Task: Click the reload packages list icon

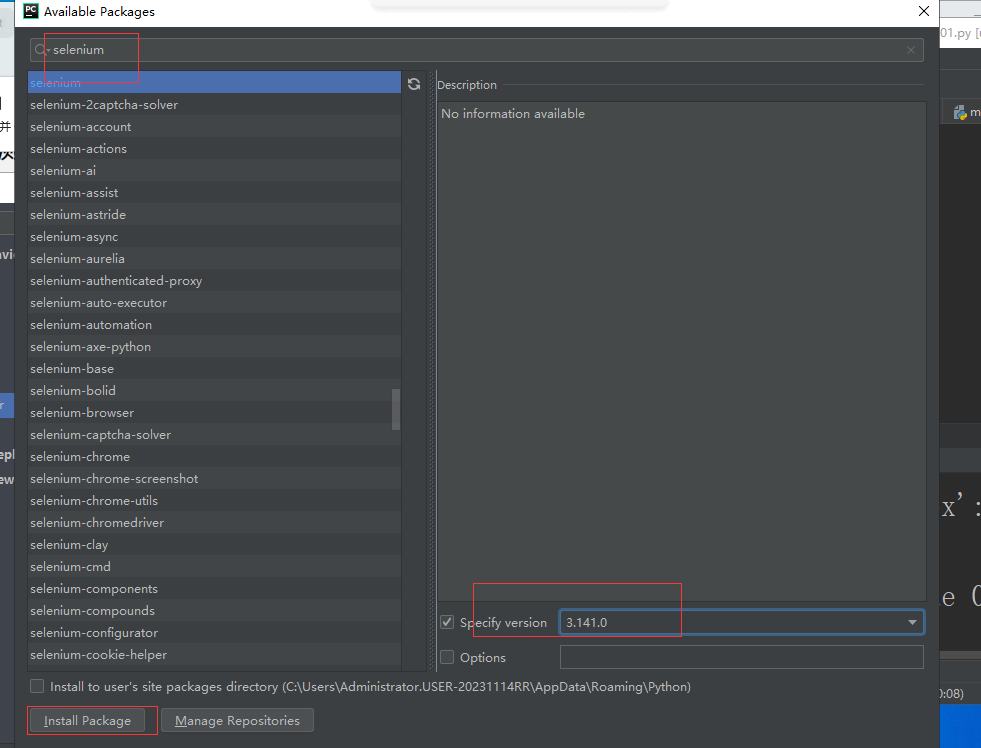Action: click(x=414, y=84)
